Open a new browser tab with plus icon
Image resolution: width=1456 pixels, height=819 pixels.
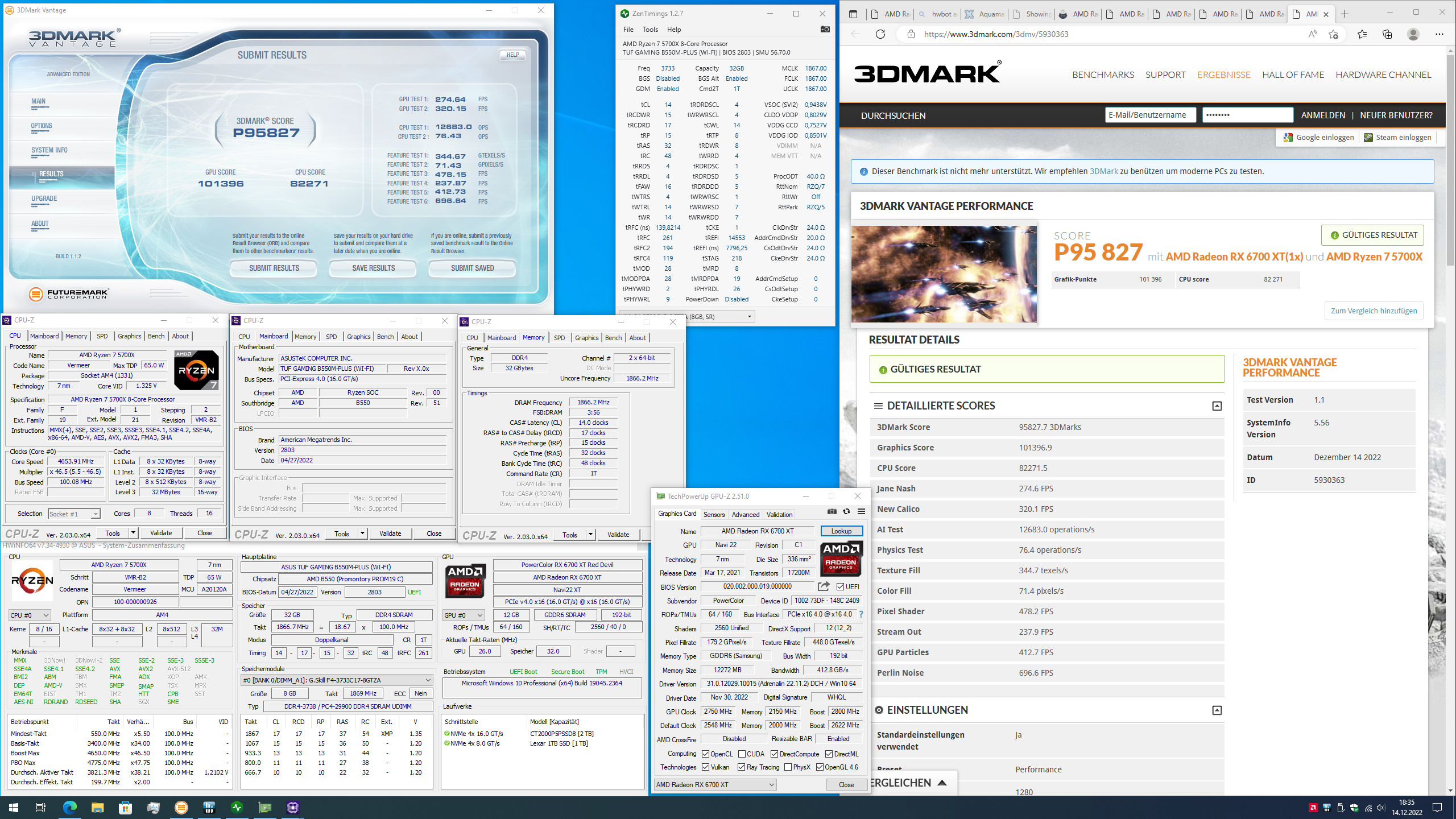[x=1345, y=14]
